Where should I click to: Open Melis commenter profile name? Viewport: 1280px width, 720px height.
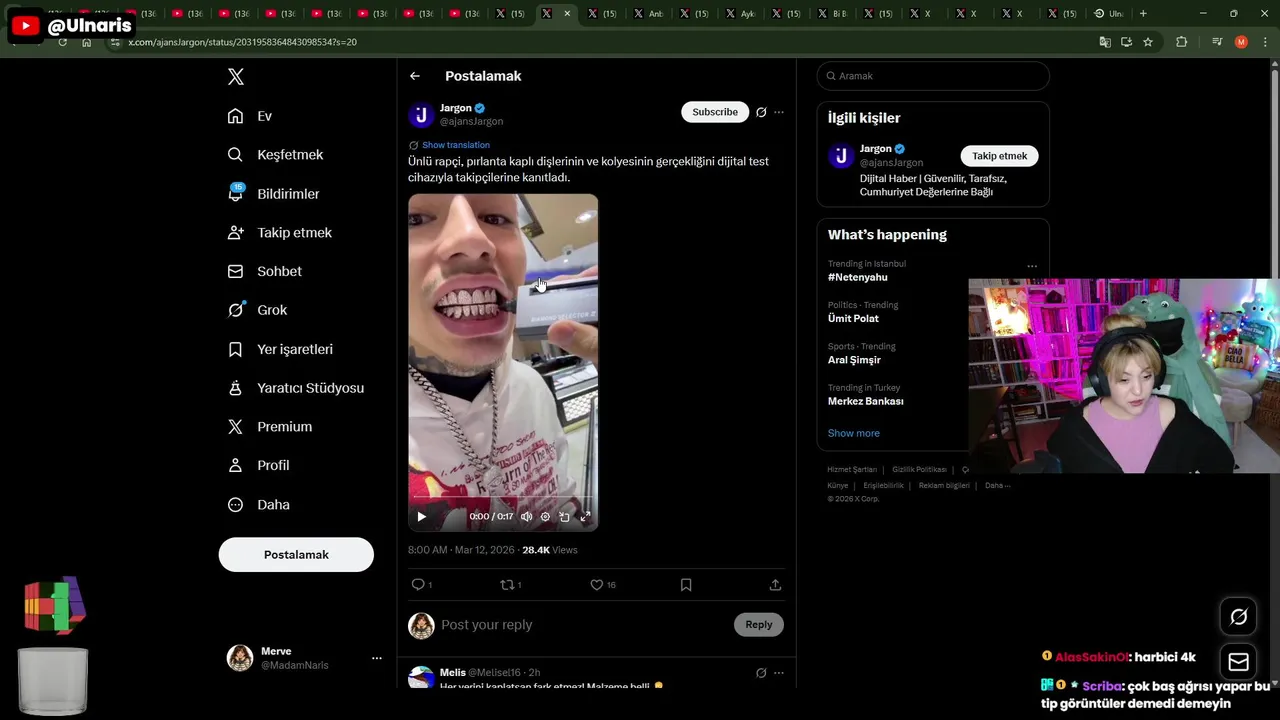click(x=453, y=672)
